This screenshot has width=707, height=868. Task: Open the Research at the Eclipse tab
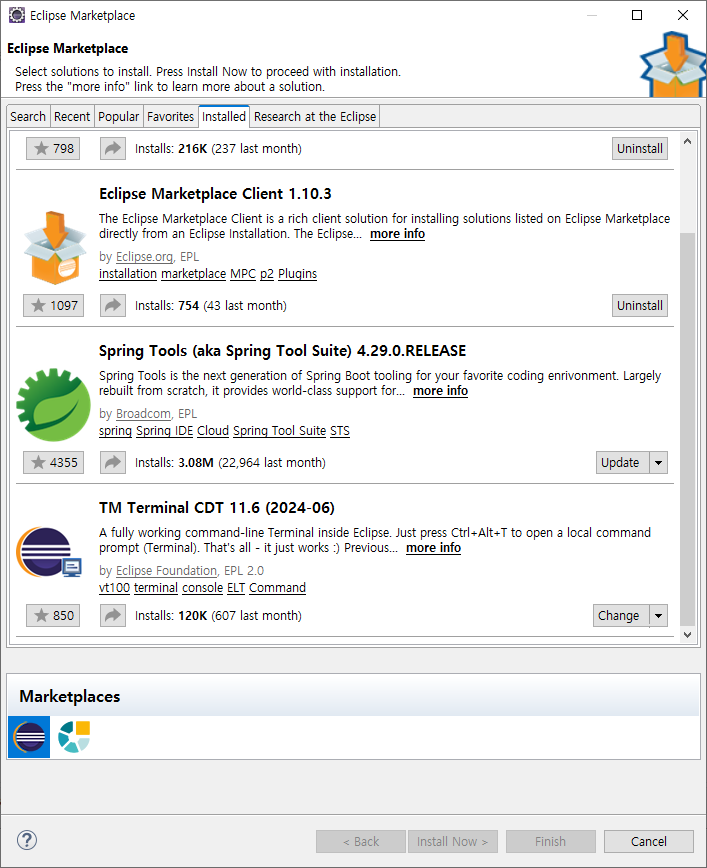coord(315,117)
